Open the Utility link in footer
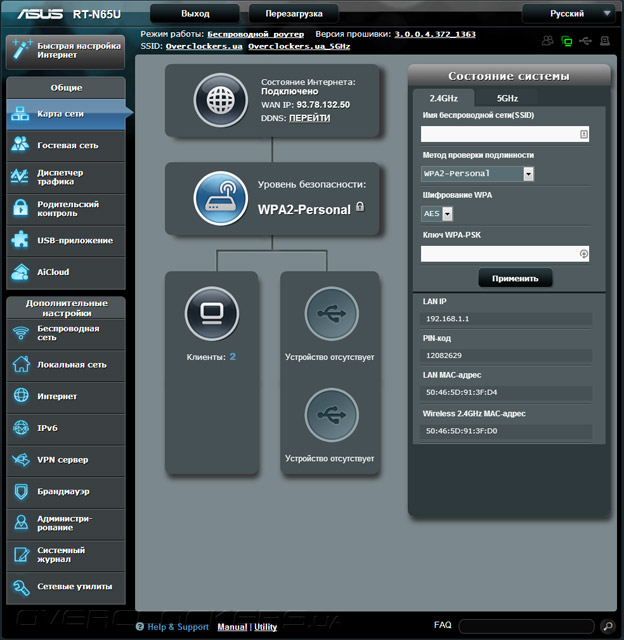The image size is (624, 640). coord(265,627)
